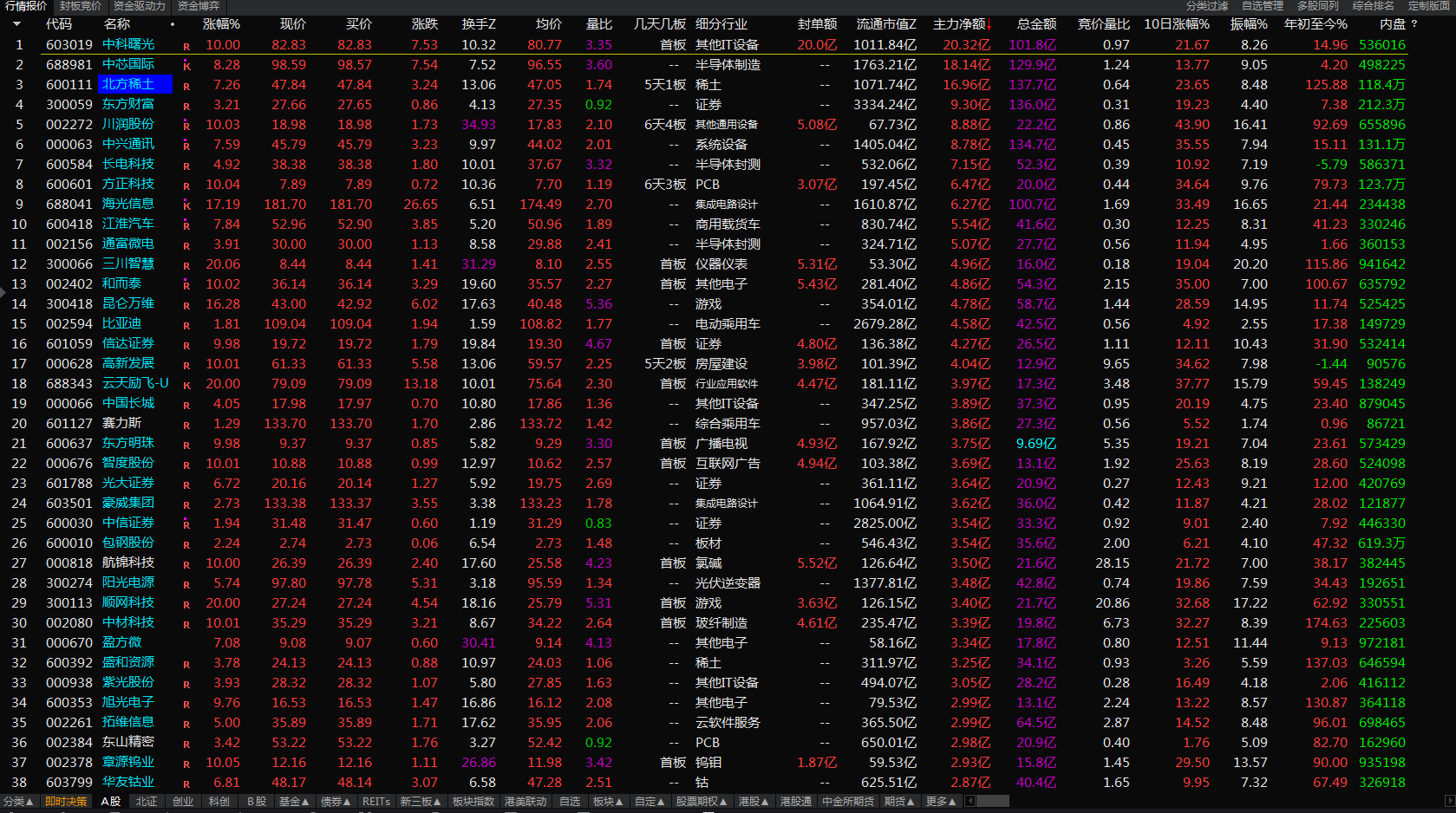This screenshot has height=813, width=1456.
Task: Open the 港股 dropdown tab
Action: [x=754, y=802]
